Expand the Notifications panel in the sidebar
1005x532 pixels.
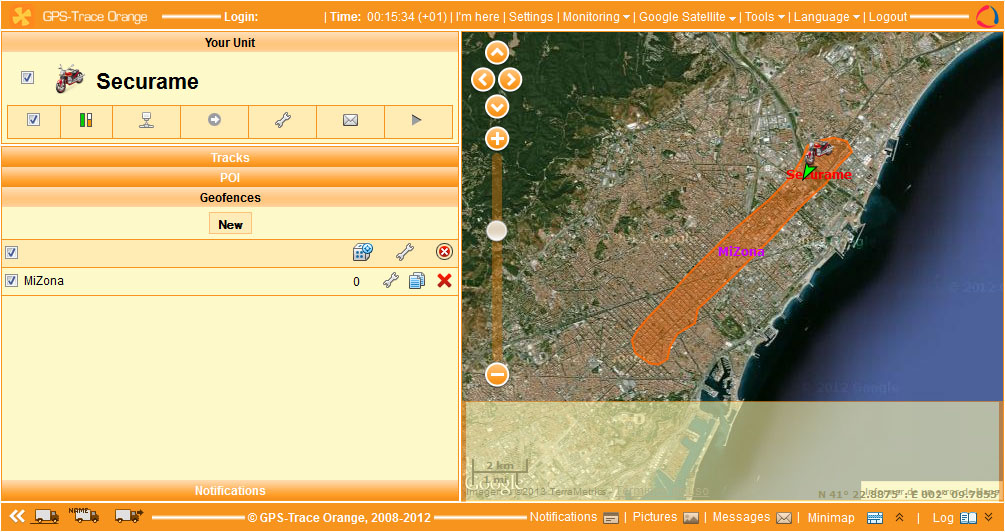(230, 490)
